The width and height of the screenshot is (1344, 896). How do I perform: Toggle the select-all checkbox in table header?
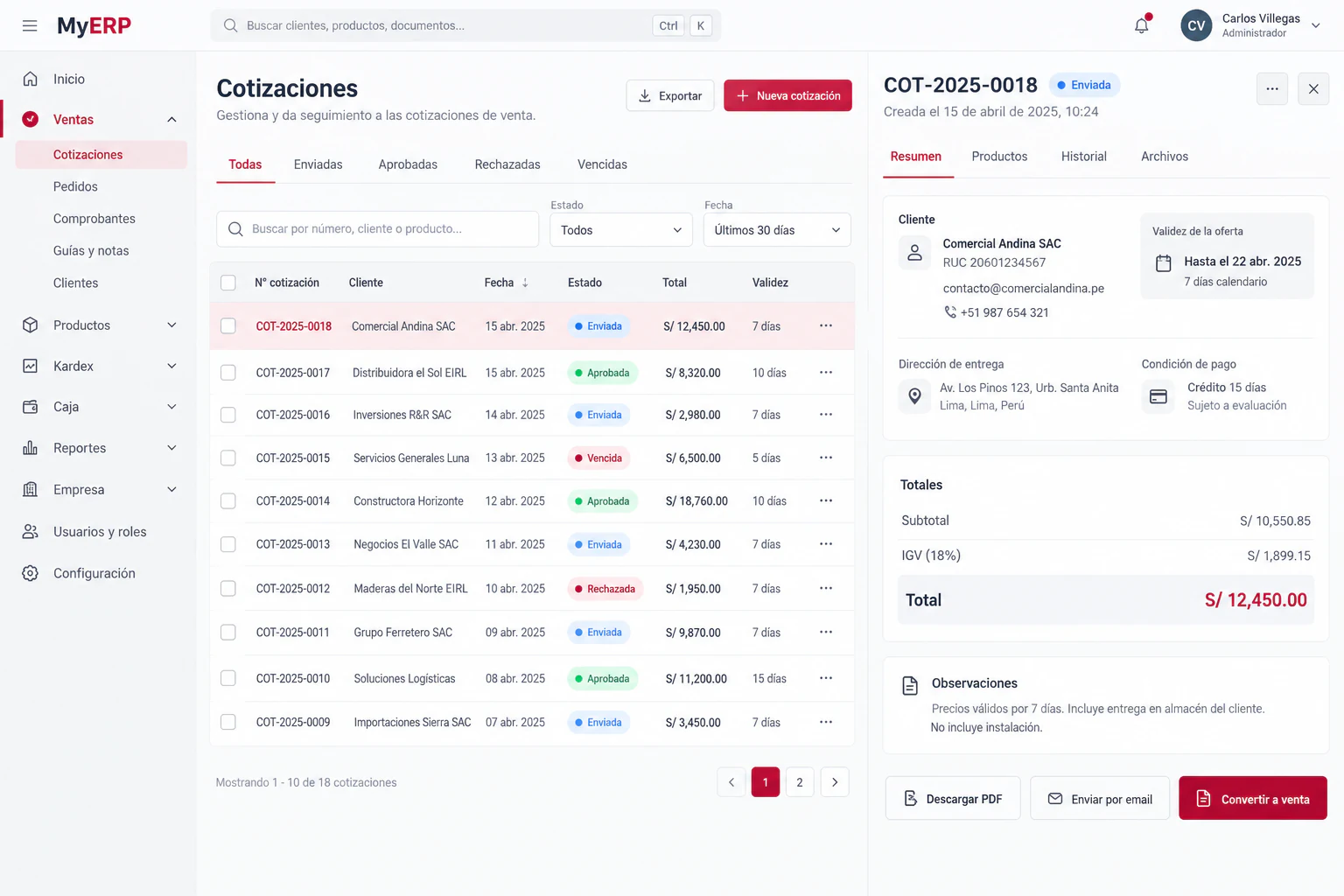tap(228, 283)
